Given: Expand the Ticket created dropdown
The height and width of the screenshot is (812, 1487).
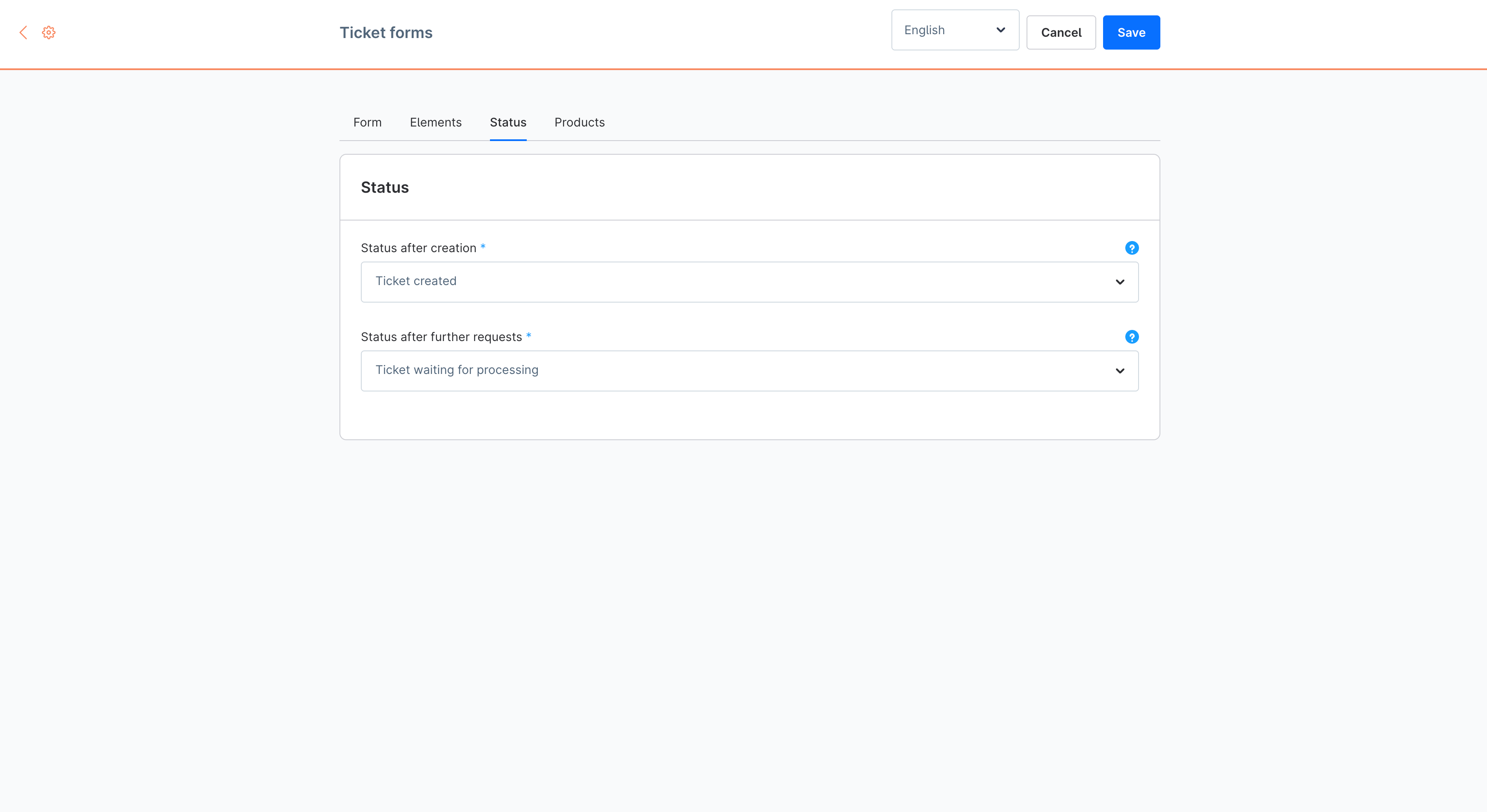Looking at the screenshot, I should [749, 282].
